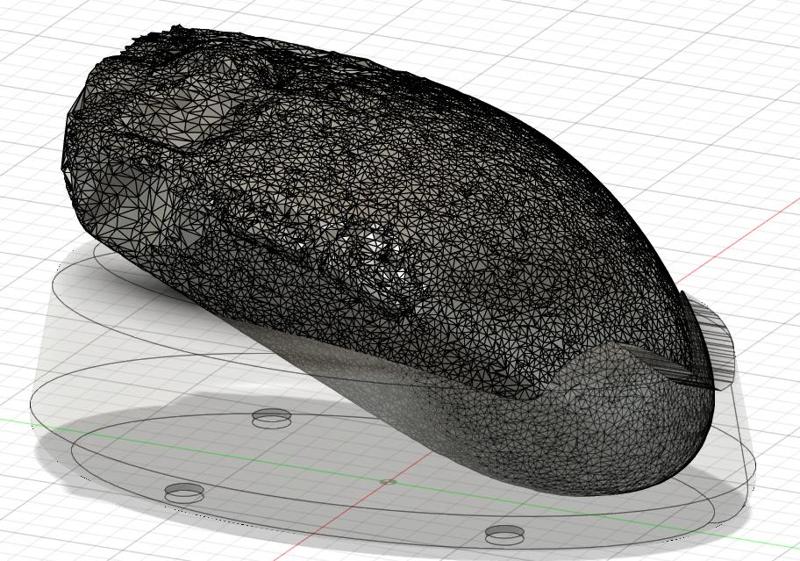This screenshot has width=800, height=561.
Task: Select the origin point where axes cross
Action: coord(388,481)
